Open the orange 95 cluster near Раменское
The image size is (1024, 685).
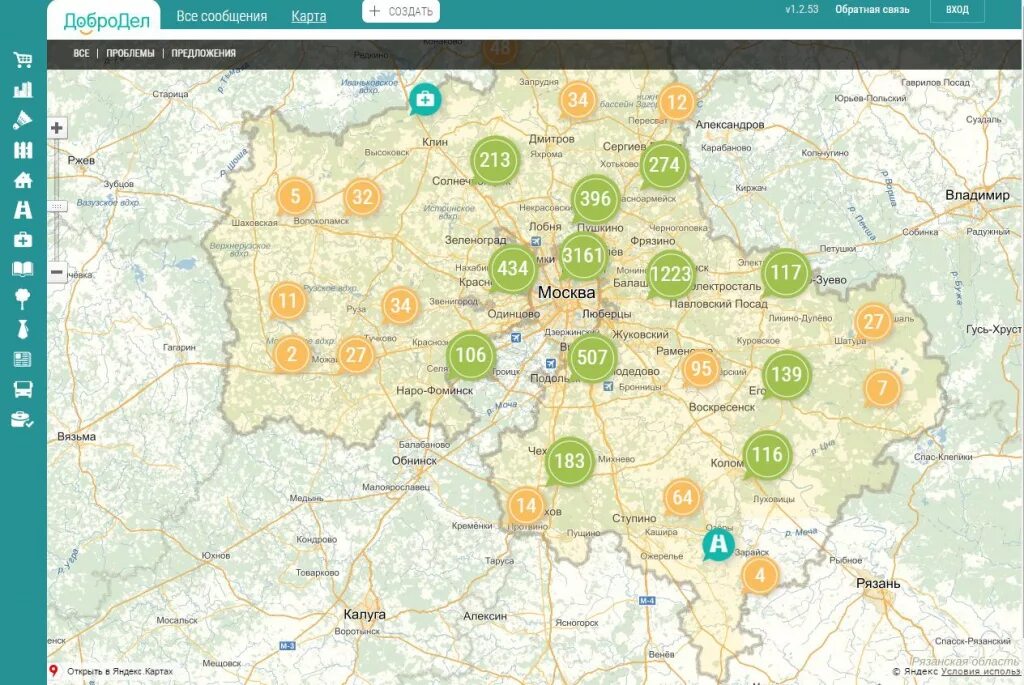pos(701,369)
